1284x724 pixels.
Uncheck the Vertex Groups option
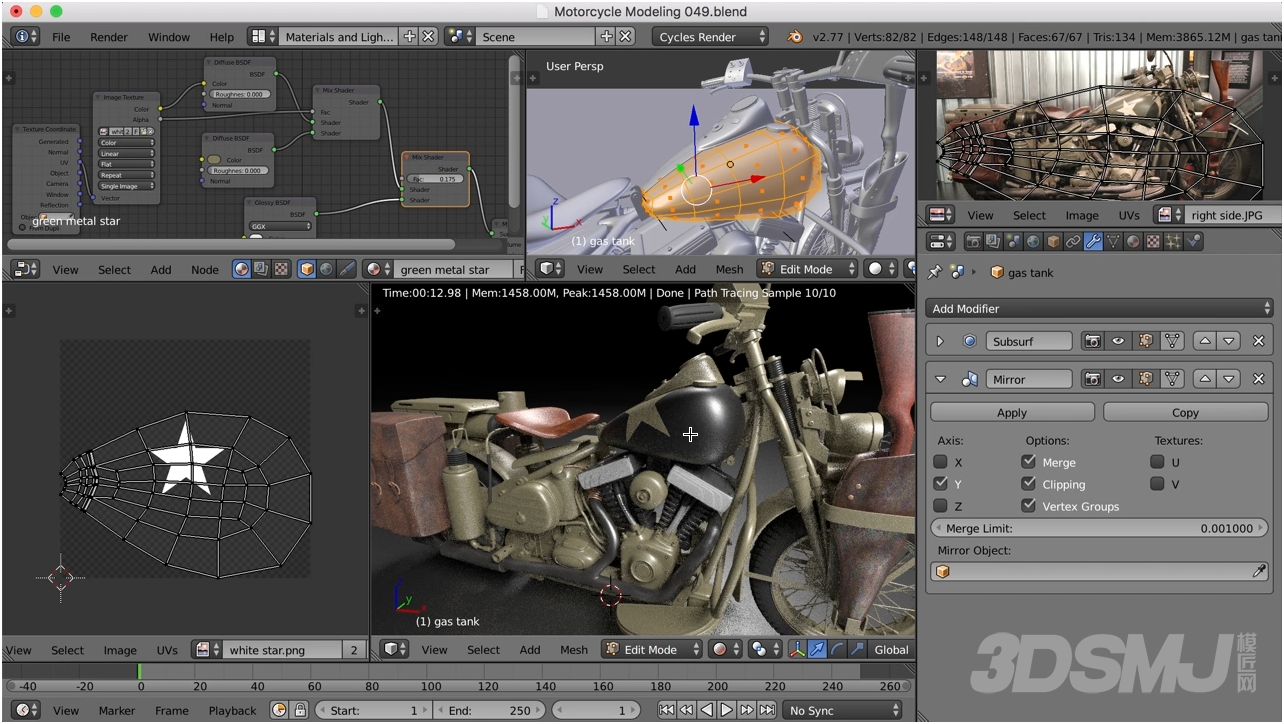click(1028, 506)
